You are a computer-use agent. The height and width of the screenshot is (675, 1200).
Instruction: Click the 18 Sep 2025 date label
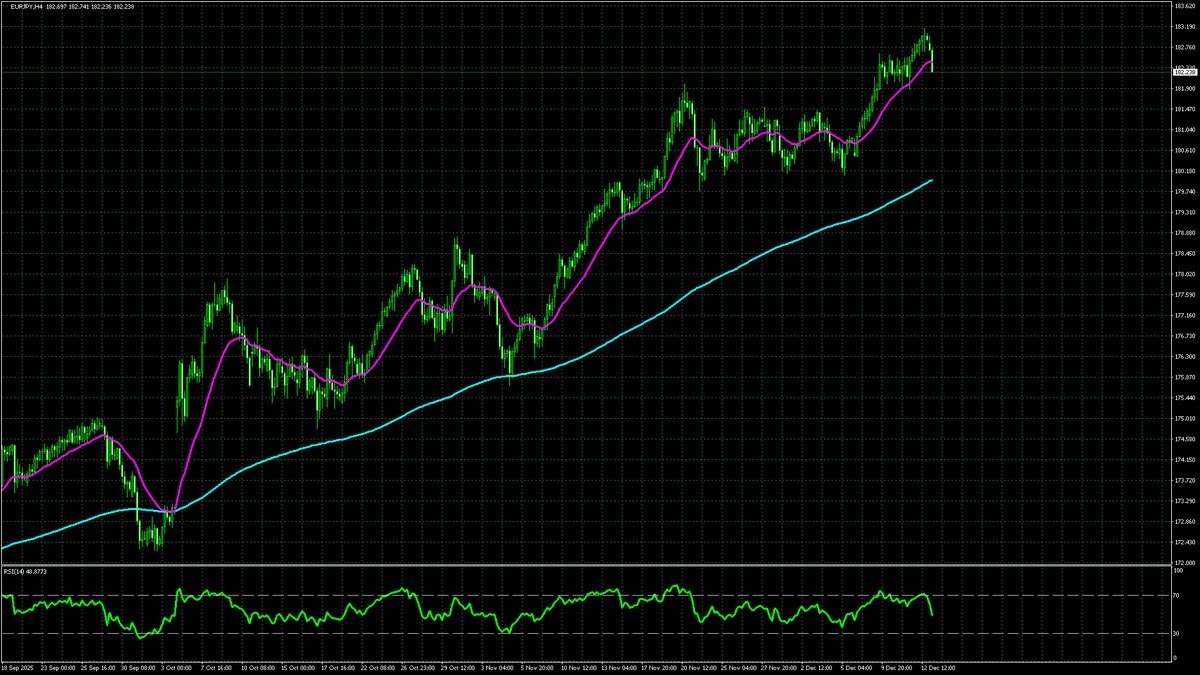[18, 666]
